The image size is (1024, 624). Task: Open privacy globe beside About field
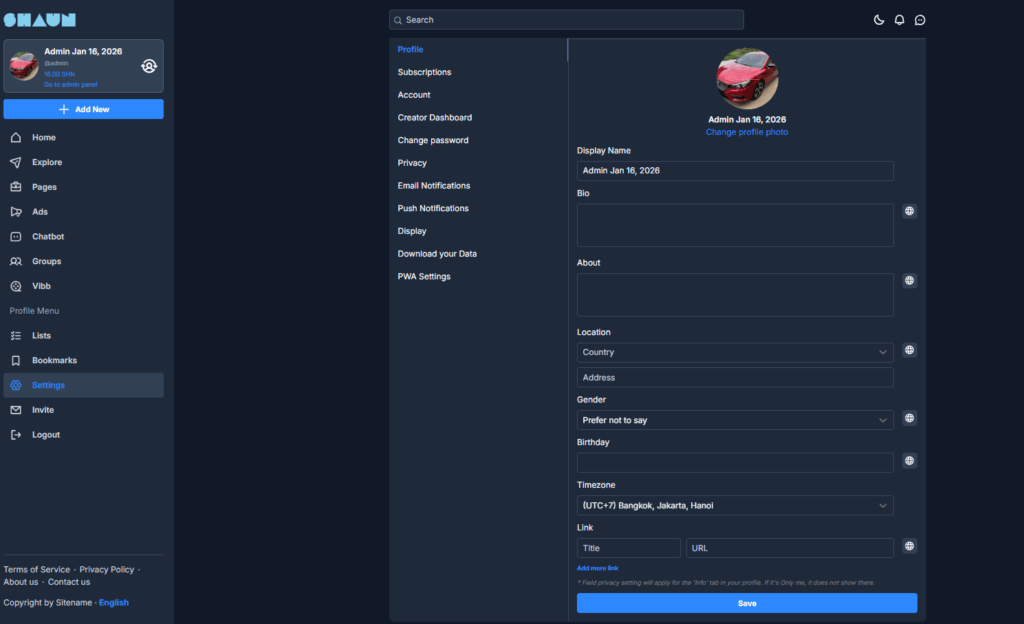[x=909, y=281]
